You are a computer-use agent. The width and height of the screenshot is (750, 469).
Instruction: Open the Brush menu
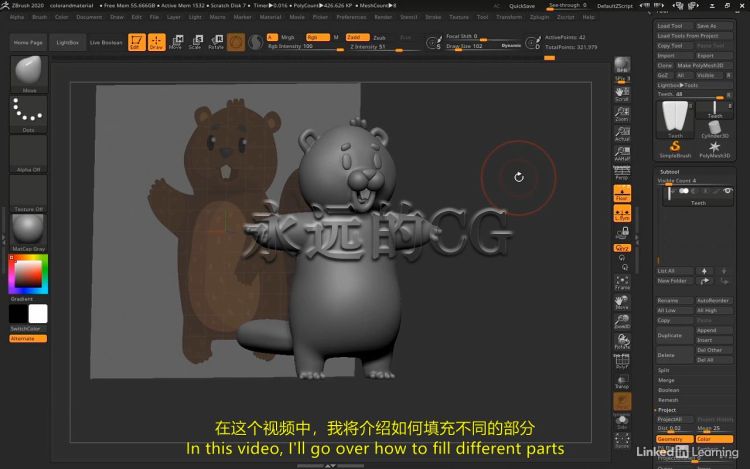tap(39, 17)
